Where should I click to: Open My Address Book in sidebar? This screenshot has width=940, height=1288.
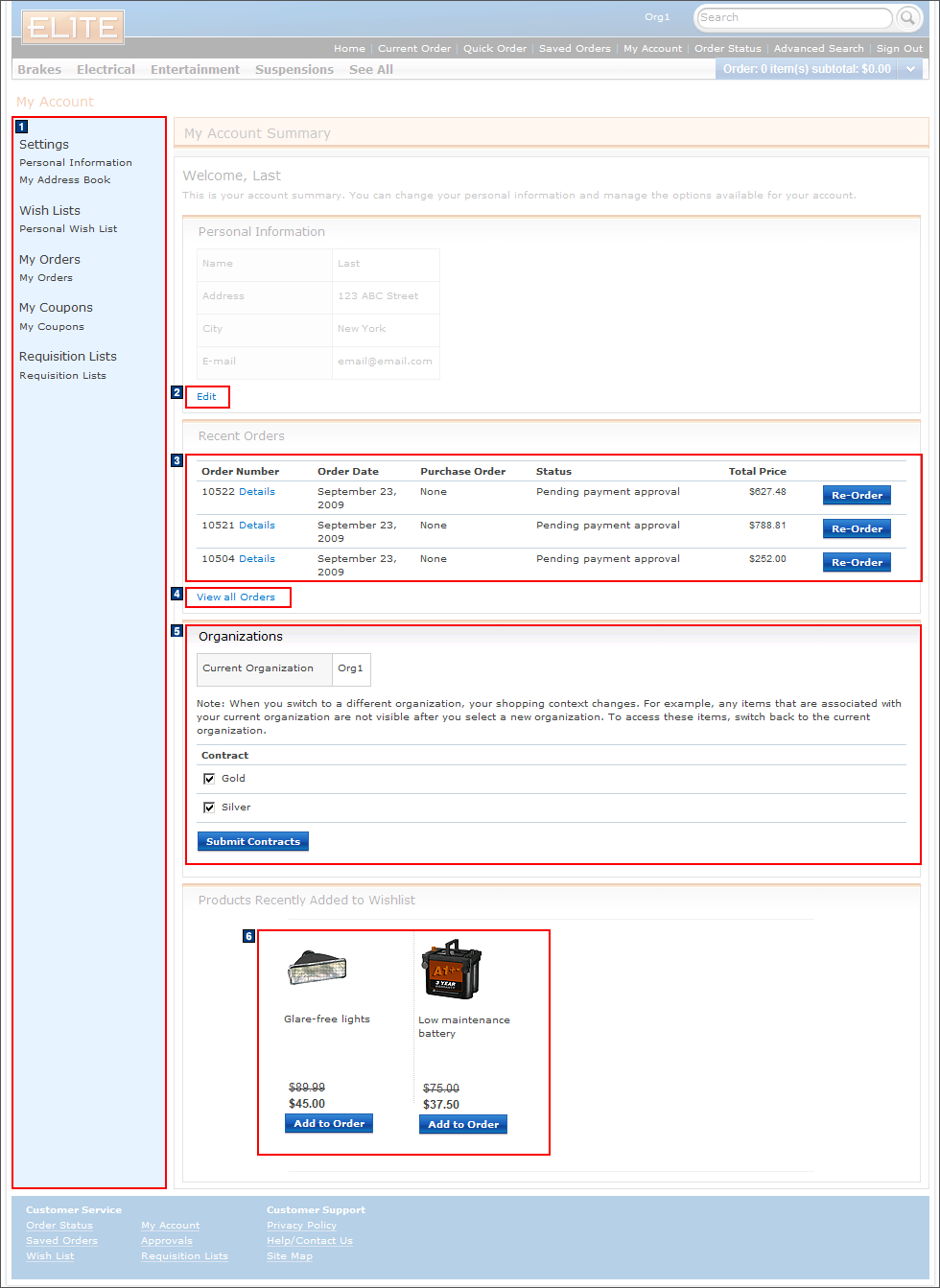click(x=65, y=180)
